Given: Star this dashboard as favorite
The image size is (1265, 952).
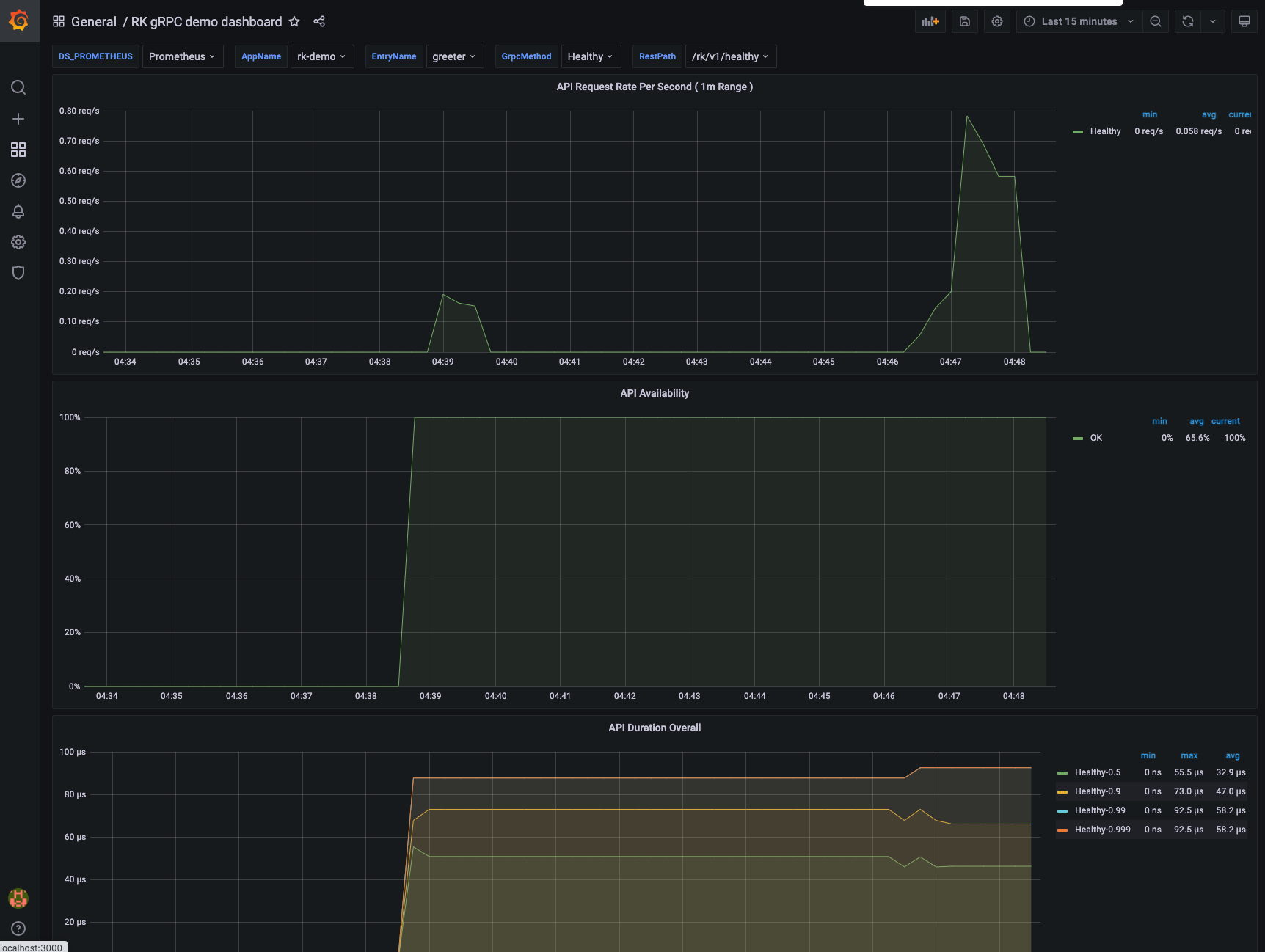Looking at the screenshot, I should (294, 22).
